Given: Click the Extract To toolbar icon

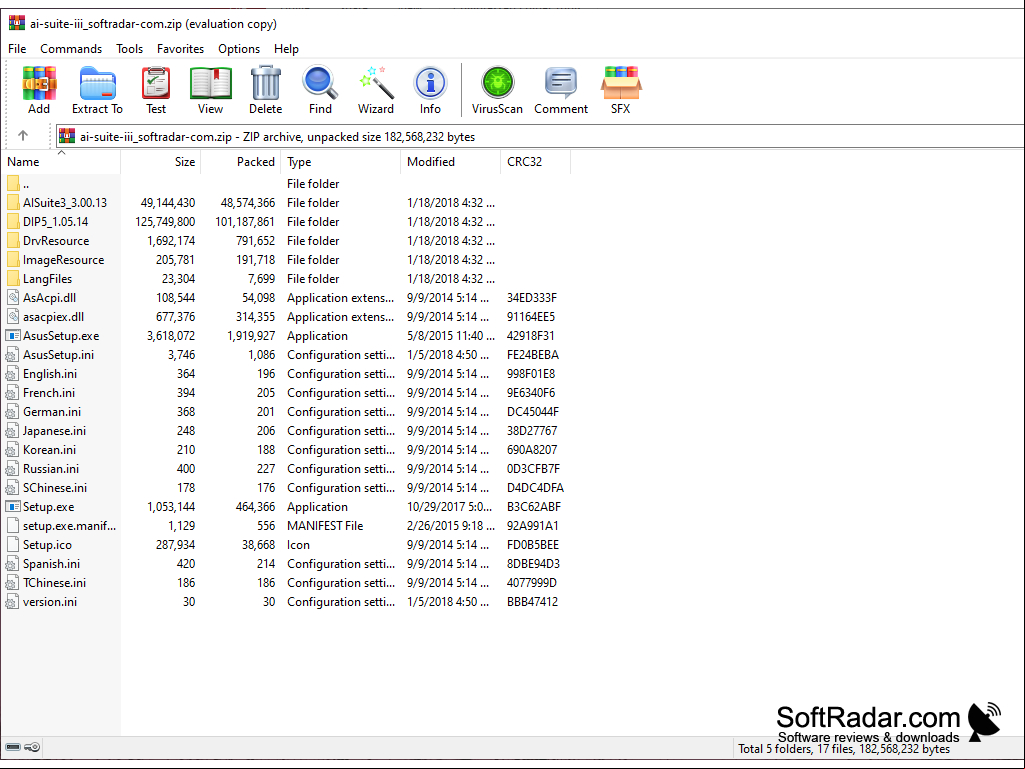Looking at the screenshot, I should point(97,84).
